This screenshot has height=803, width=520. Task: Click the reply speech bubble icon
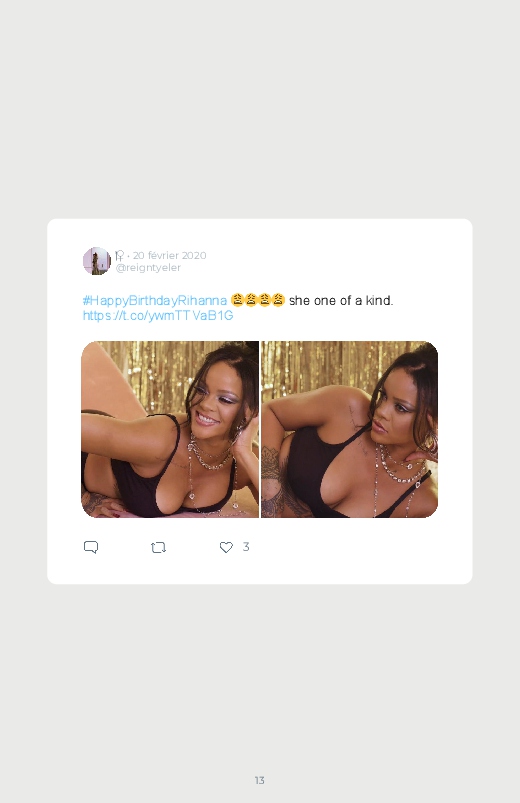[91, 547]
